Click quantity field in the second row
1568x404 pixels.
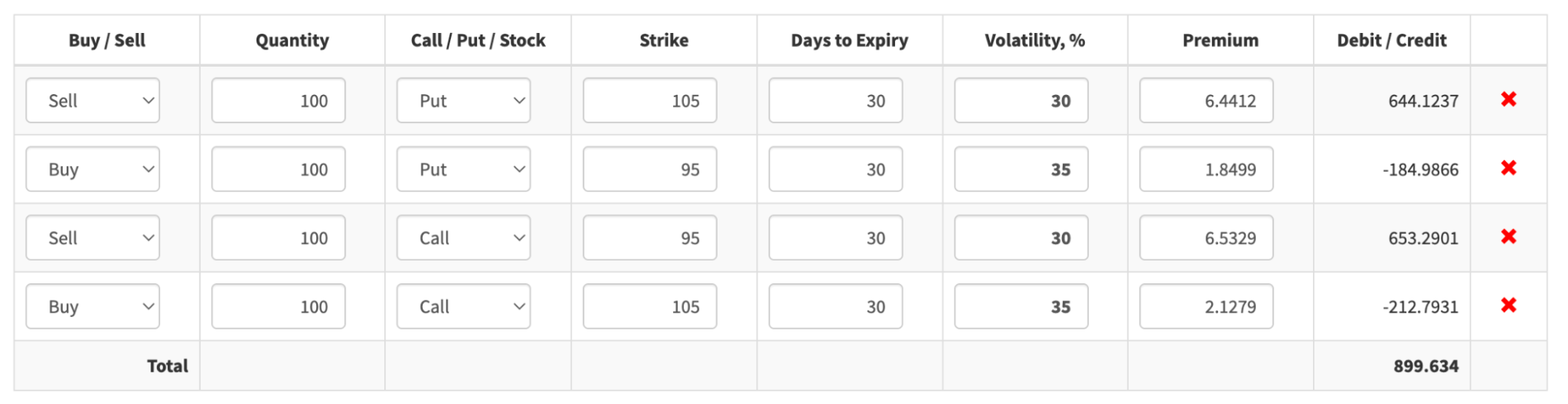(x=278, y=169)
